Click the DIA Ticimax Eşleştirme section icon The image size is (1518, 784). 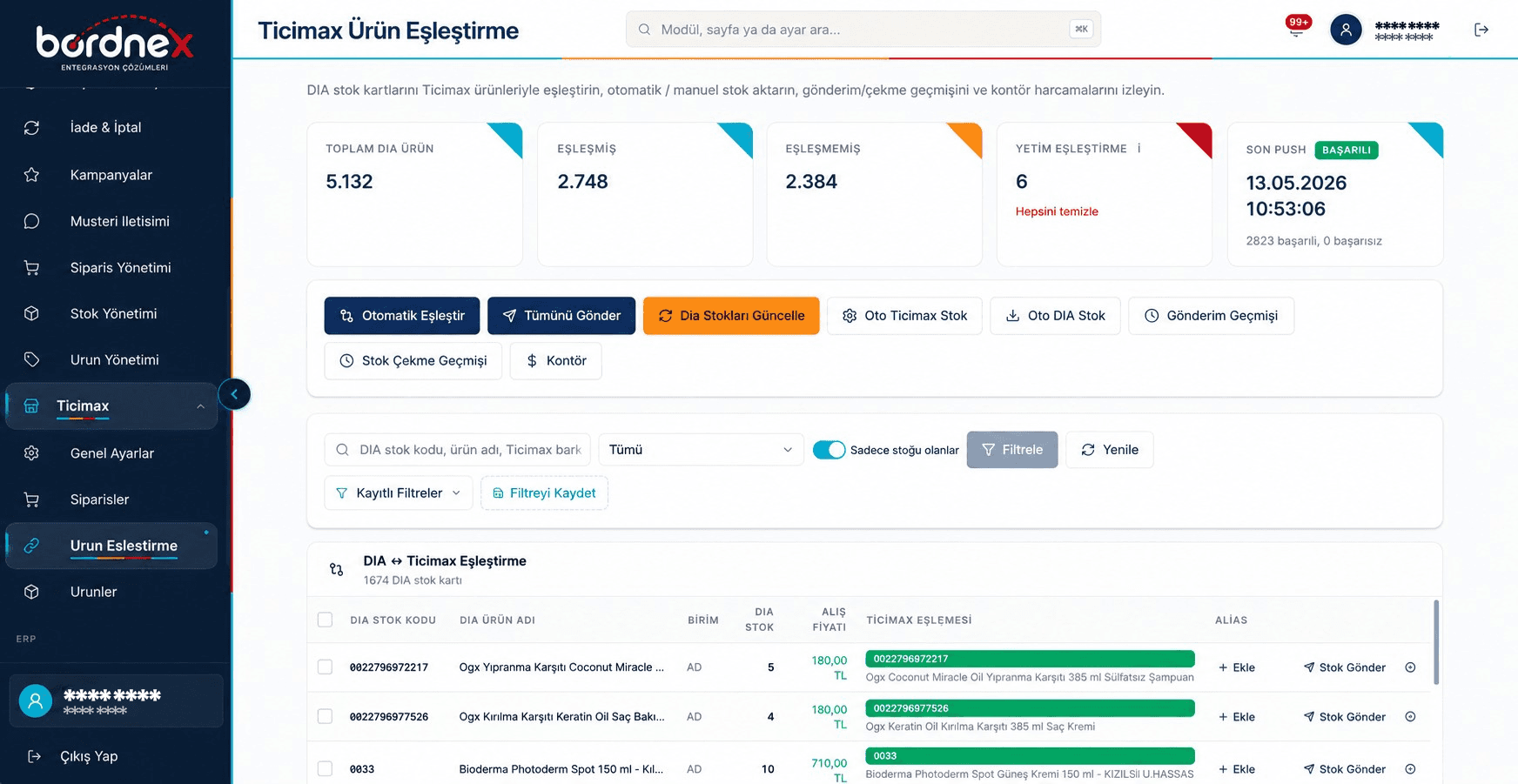point(336,570)
